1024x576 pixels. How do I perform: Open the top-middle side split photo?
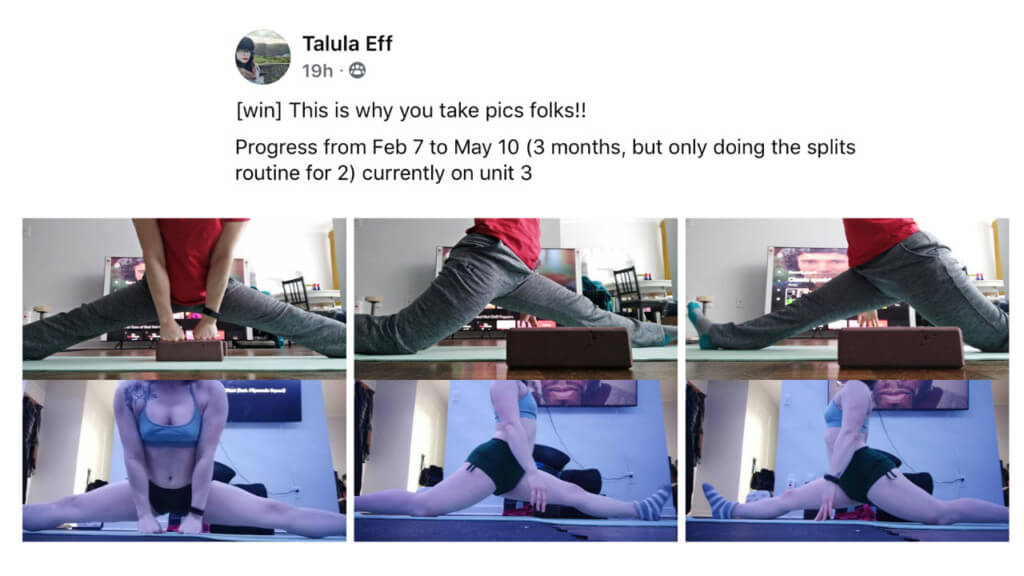[515, 298]
